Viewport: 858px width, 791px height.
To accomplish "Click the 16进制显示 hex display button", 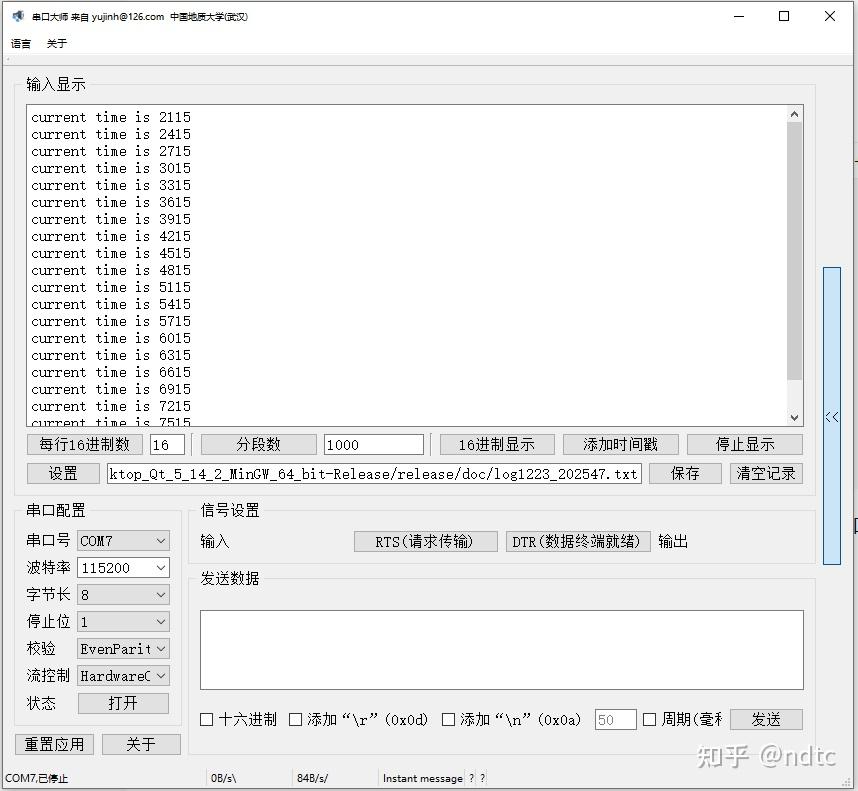I will [x=496, y=444].
